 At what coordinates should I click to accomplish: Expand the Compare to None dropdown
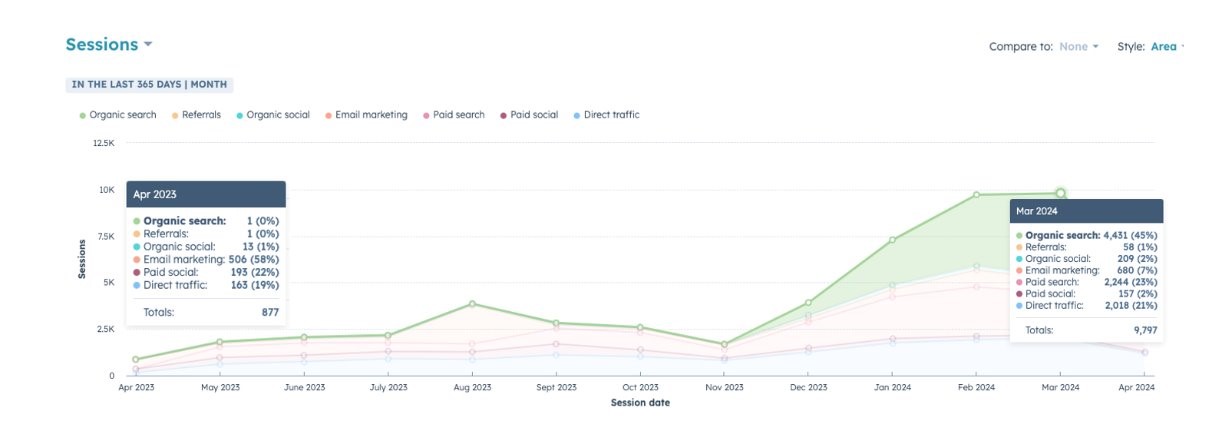click(x=1079, y=47)
